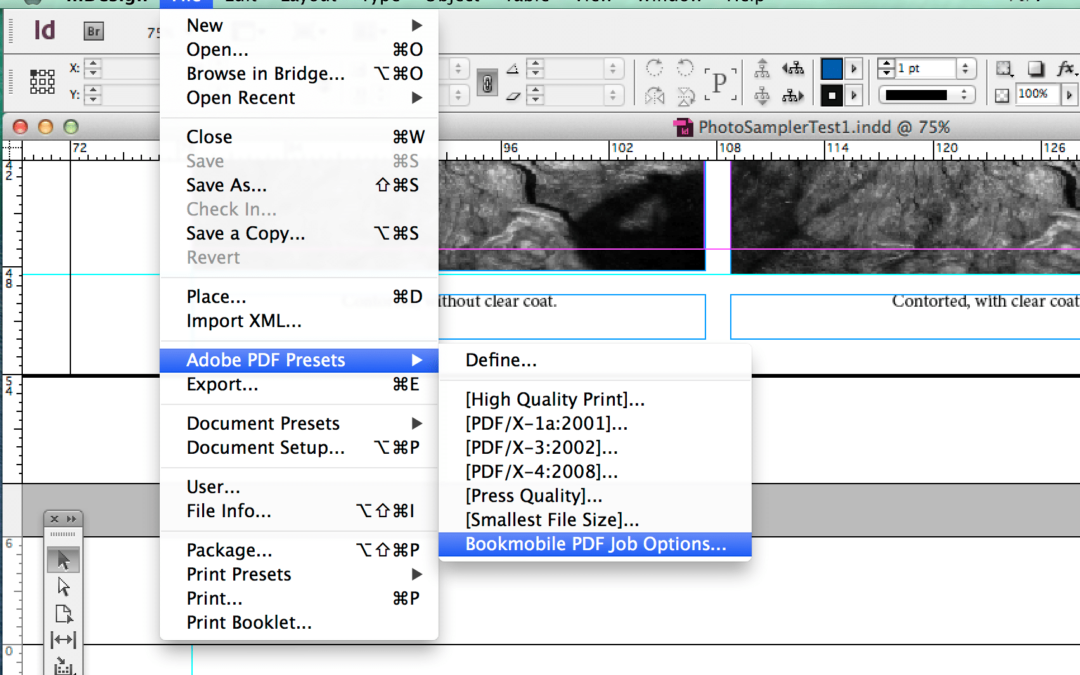This screenshot has width=1080, height=675.
Task: Increase rotation angle with up stepper
Action: (534, 64)
